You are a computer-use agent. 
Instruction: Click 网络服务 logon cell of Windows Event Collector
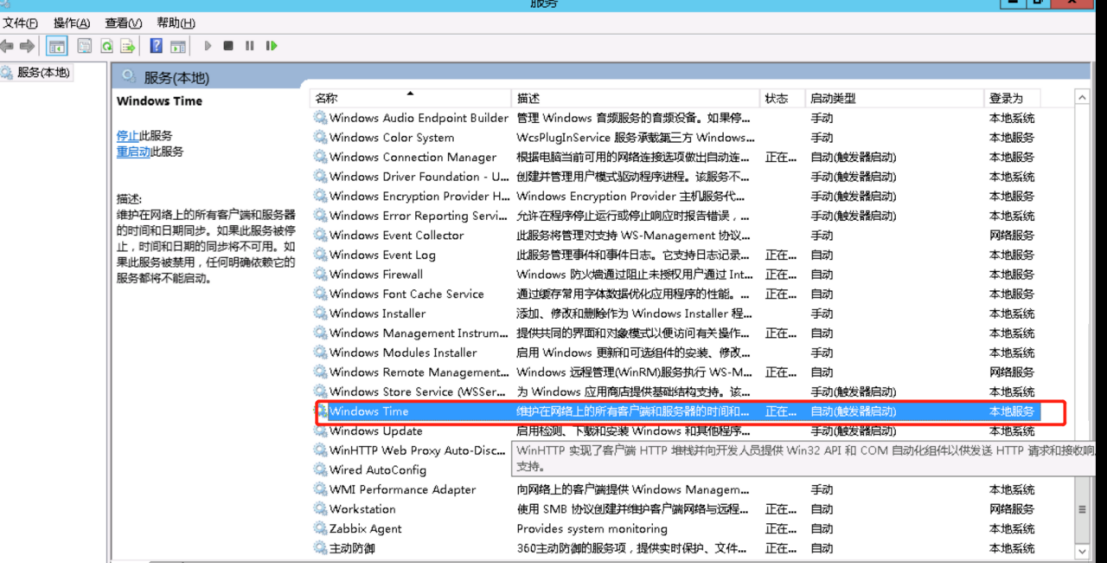(1011, 235)
